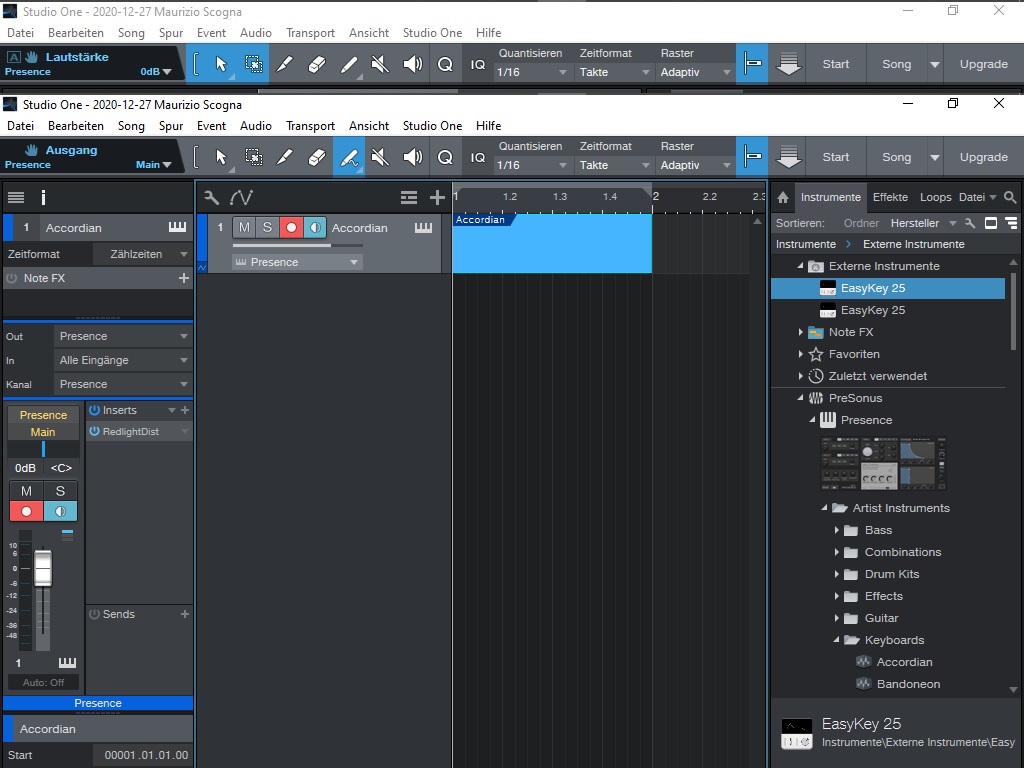The width and height of the screenshot is (1024, 768).
Task: Open the inspector hamburger menu icon
Action: click(x=16, y=197)
